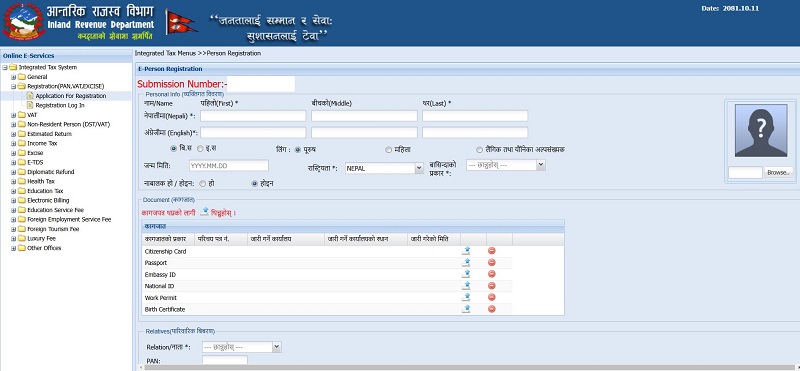Remove the Work Permit document entry
The width and height of the screenshot is (800, 371).
click(x=491, y=297)
